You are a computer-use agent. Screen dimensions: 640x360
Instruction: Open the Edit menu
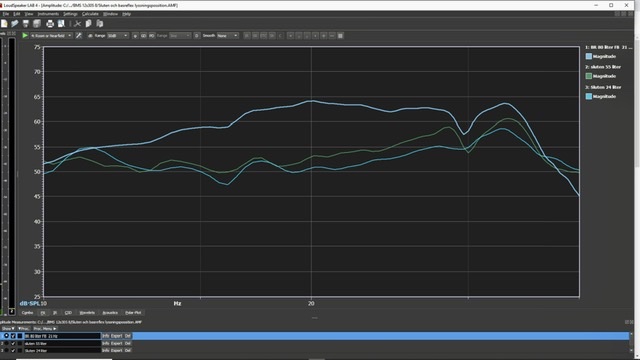pyautogui.click(x=17, y=14)
